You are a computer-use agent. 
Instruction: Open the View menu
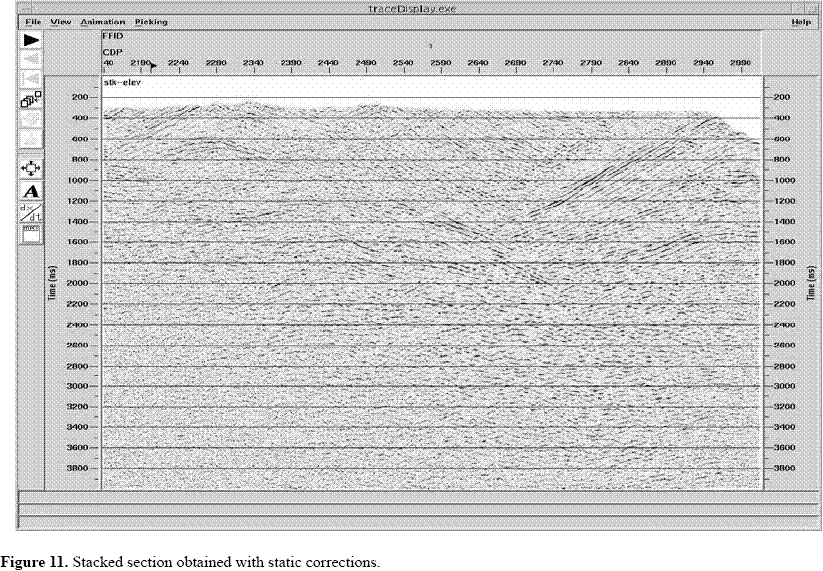tap(61, 21)
